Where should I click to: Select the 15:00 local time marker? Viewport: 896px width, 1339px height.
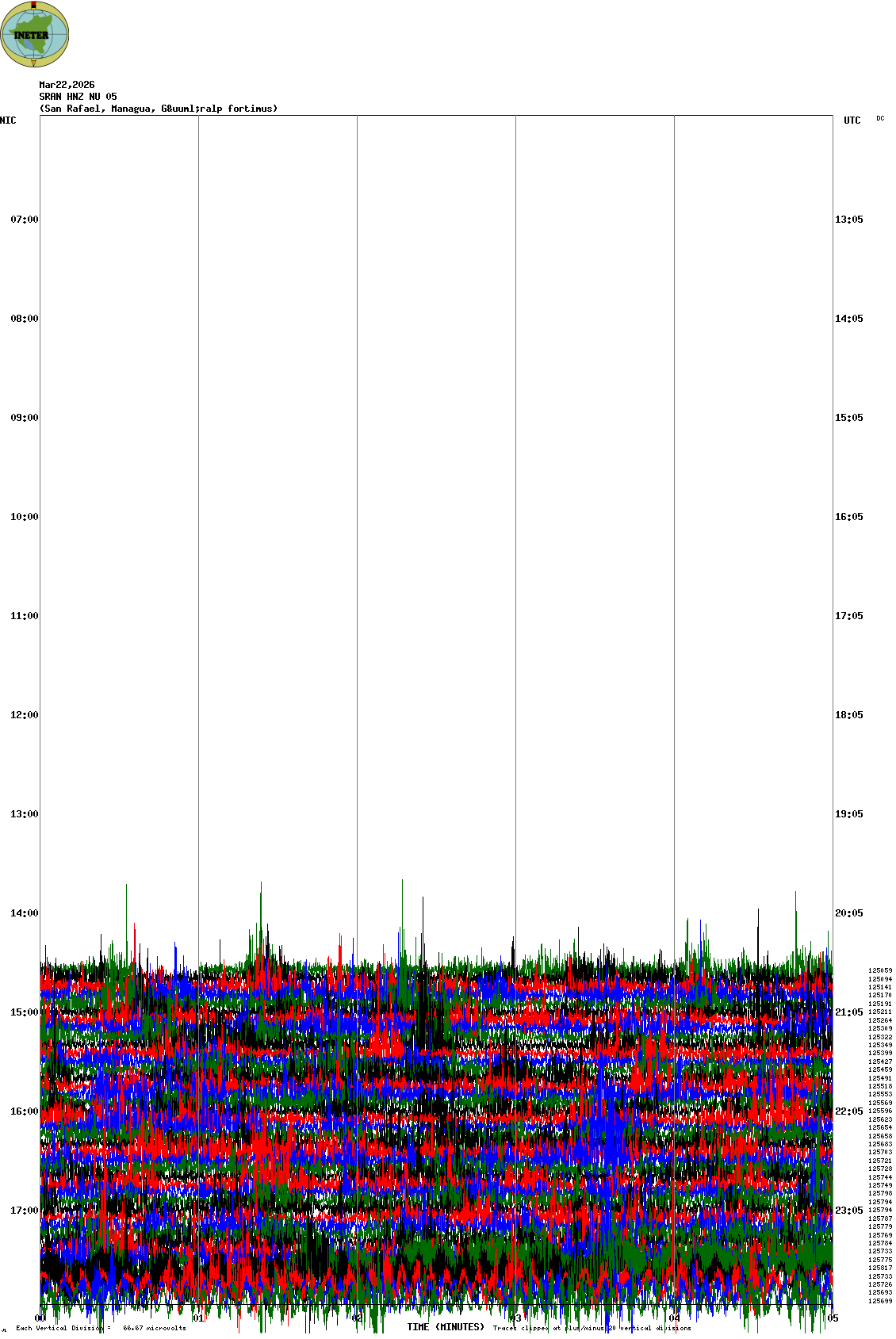click(x=24, y=1012)
